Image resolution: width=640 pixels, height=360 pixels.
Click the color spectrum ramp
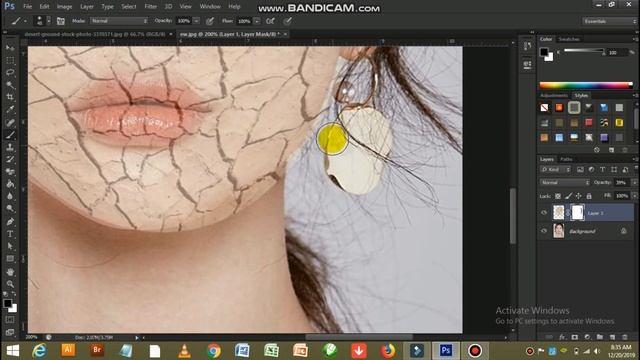pos(586,85)
